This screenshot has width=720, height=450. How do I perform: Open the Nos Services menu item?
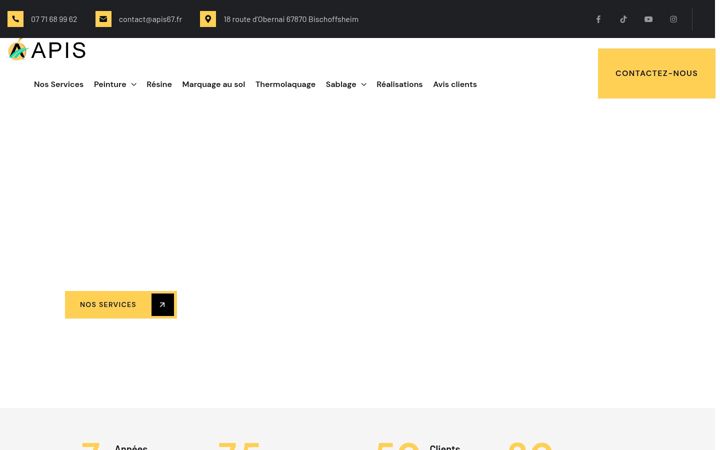coord(59,84)
